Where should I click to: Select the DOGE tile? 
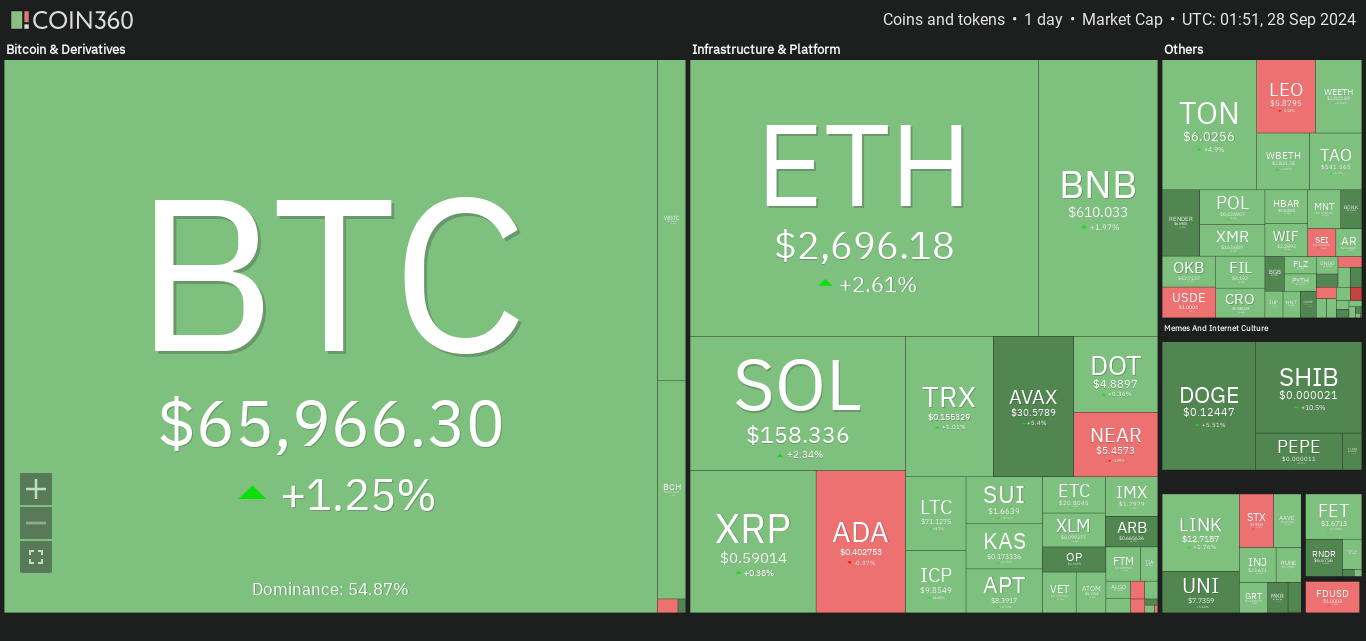(x=1208, y=405)
